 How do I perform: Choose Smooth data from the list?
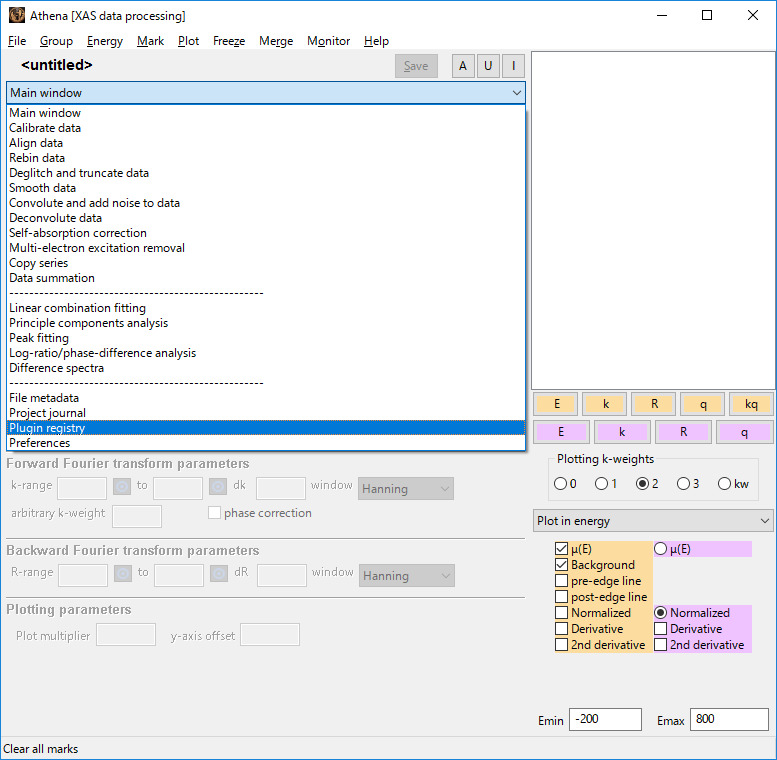click(266, 188)
